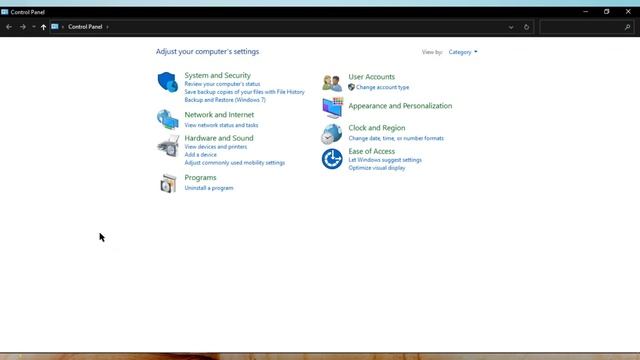The image size is (640, 360).
Task: Click the Control Panel address bar icon
Action: click(55, 27)
